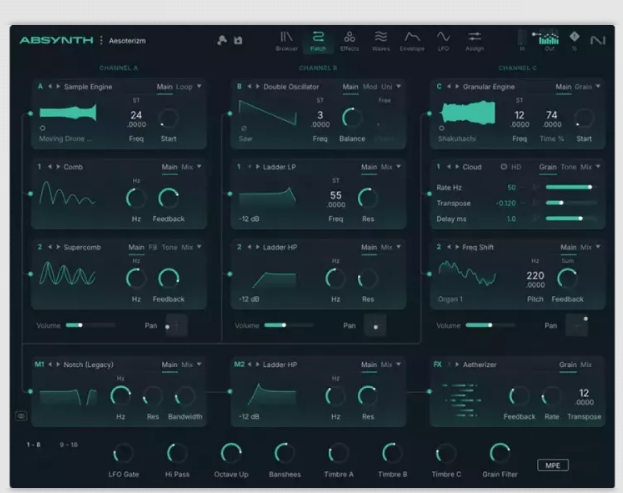Click the Sample Engine waveform display
This screenshot has height=493, width=623.
[x=68, y=113]
